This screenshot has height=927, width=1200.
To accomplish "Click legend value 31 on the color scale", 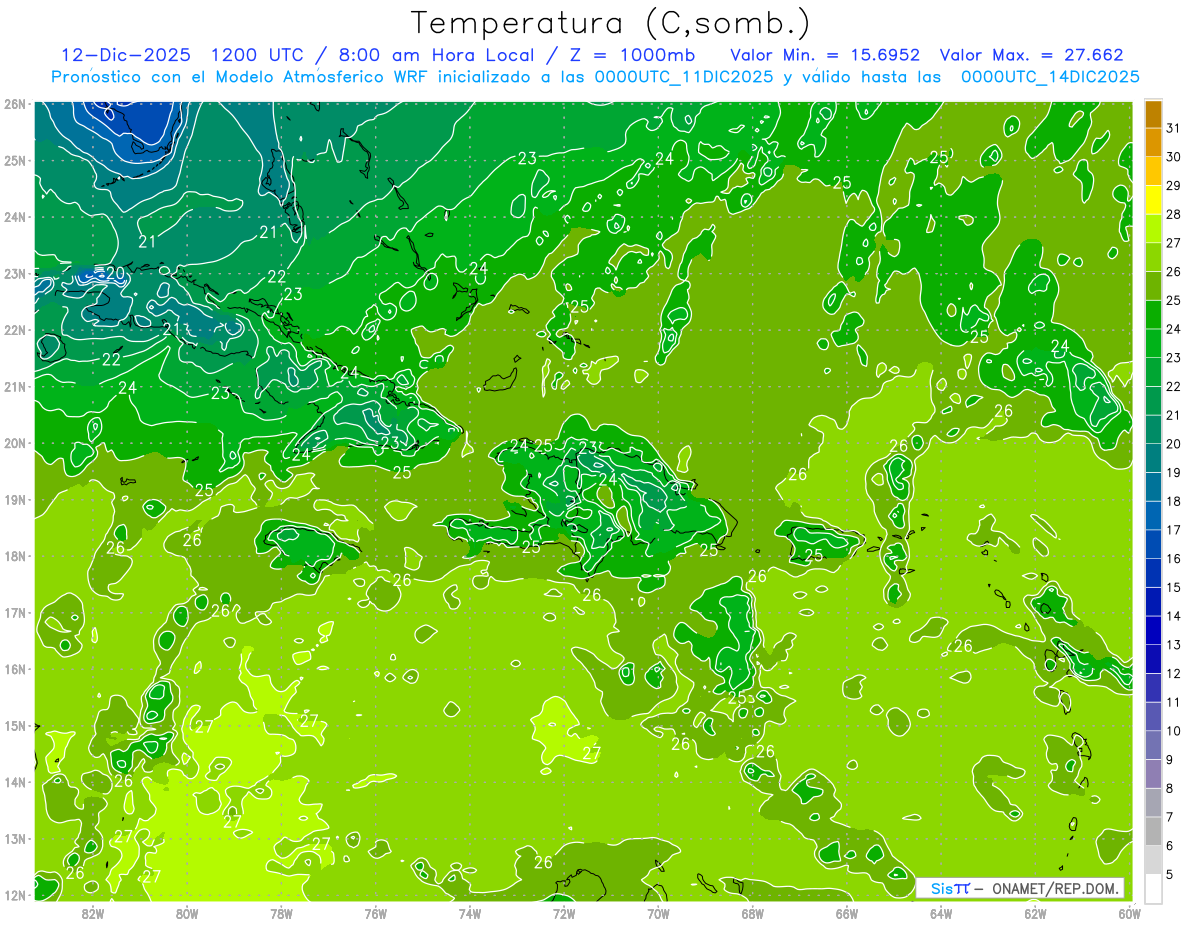I will 1174,127.
